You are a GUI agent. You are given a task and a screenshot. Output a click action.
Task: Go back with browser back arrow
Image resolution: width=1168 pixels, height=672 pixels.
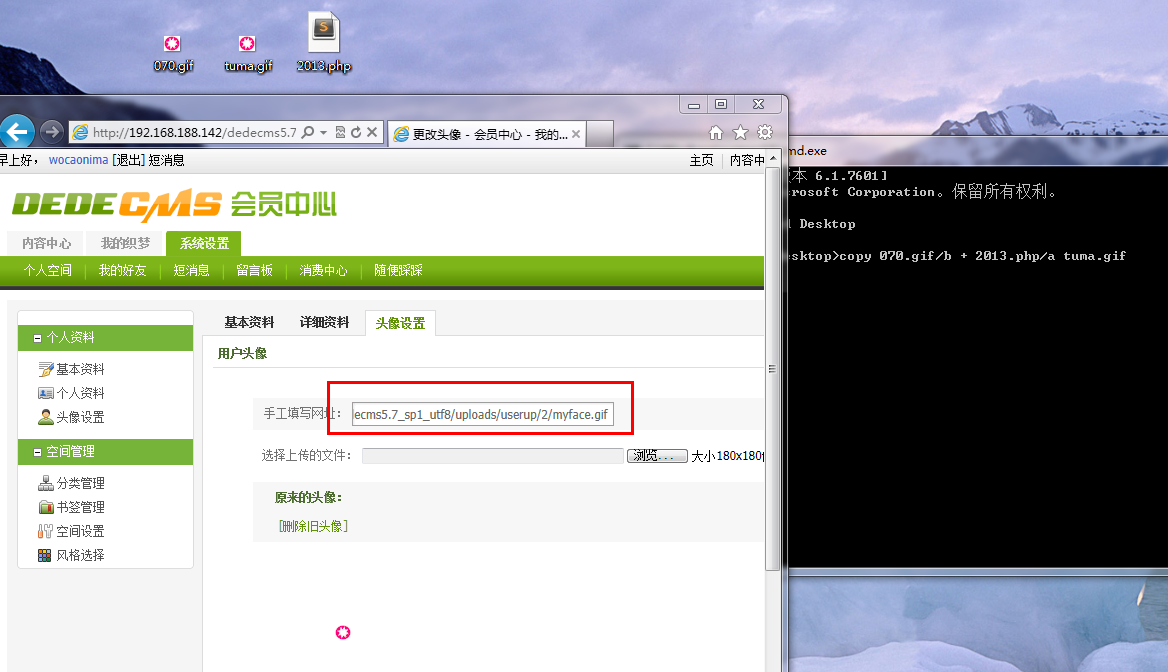pos(18,132)
